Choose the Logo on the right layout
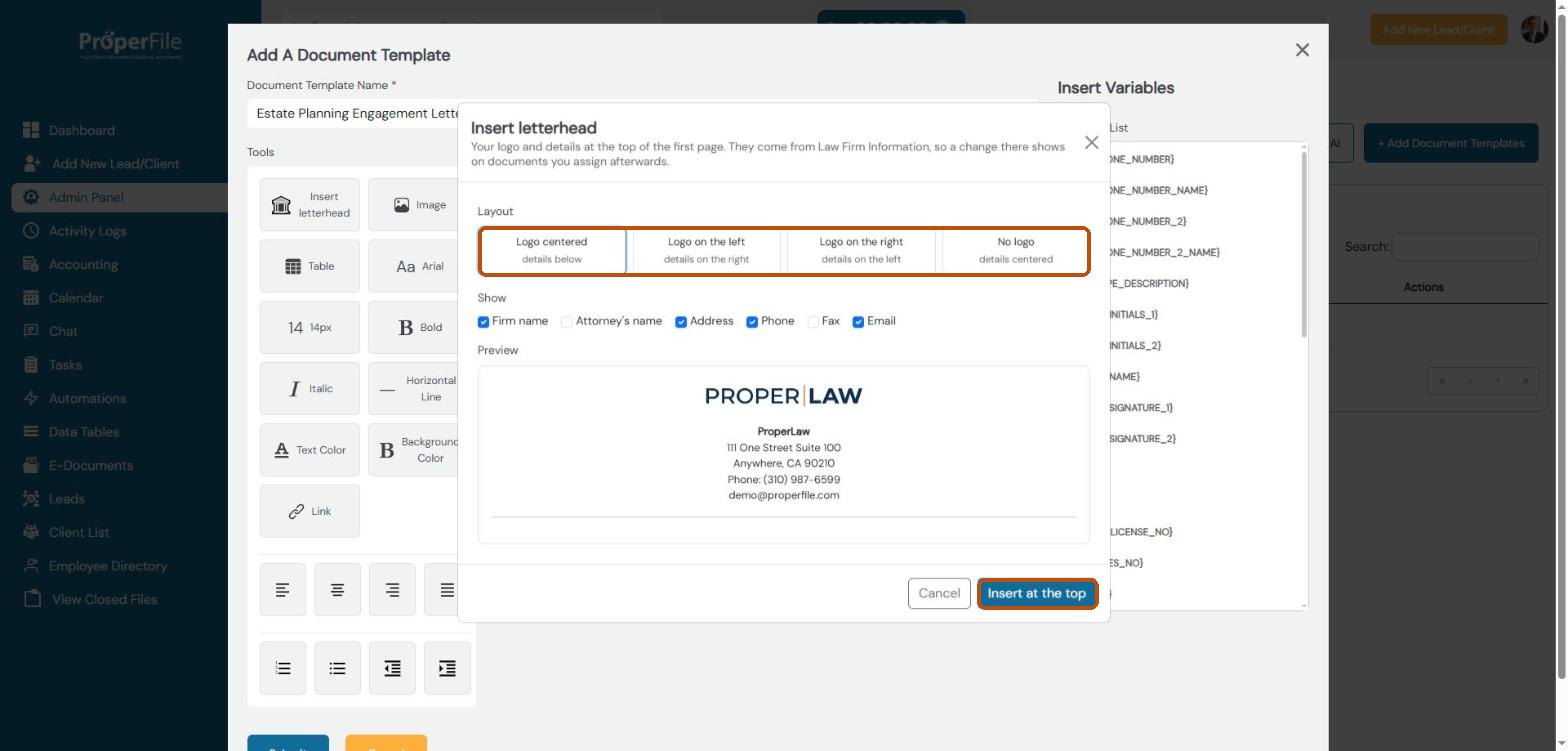The height and width of the screenshot is (751, 1568). pyautogui.click(x=861, y=250)
